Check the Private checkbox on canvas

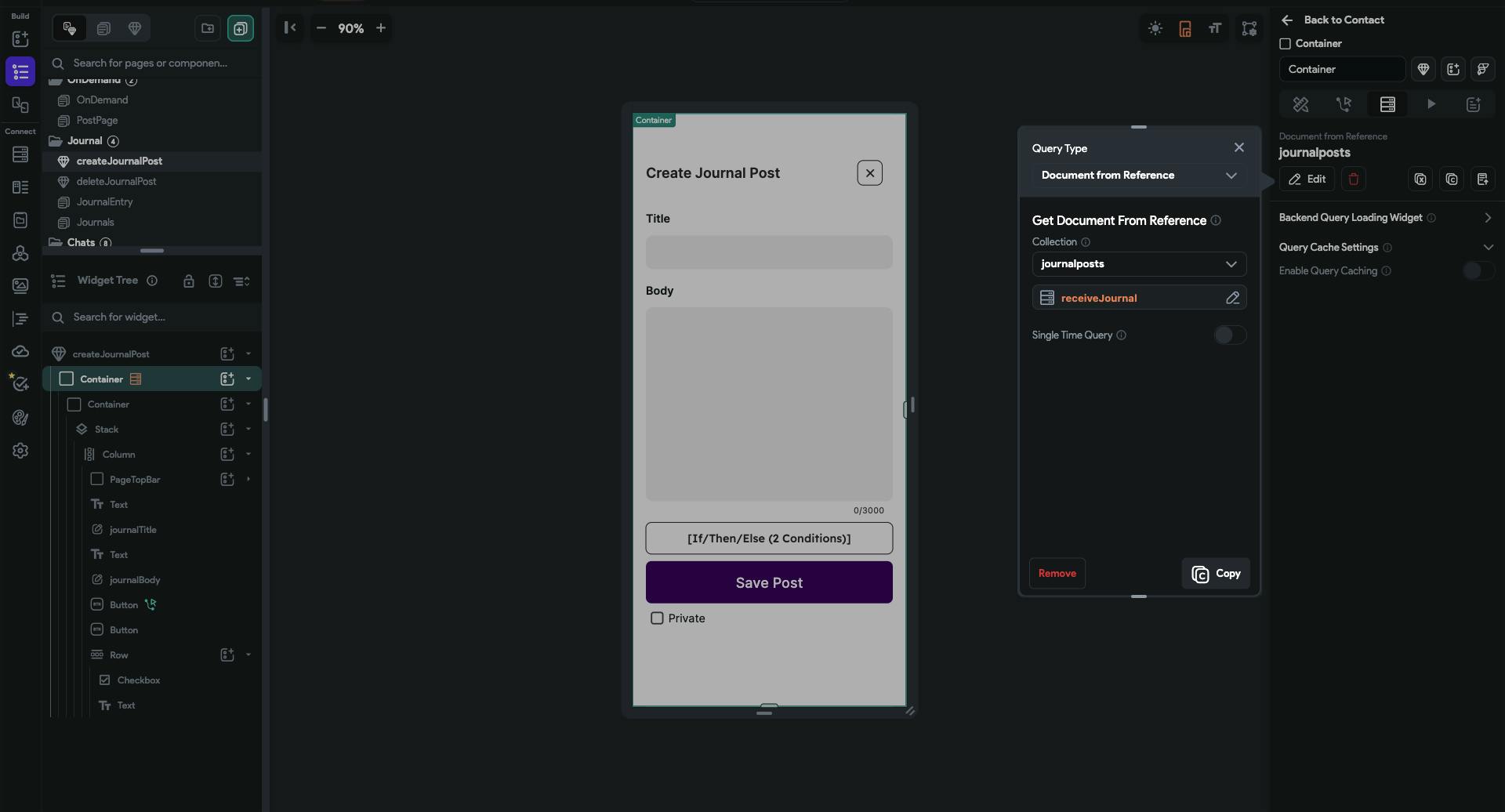(657, 618)
